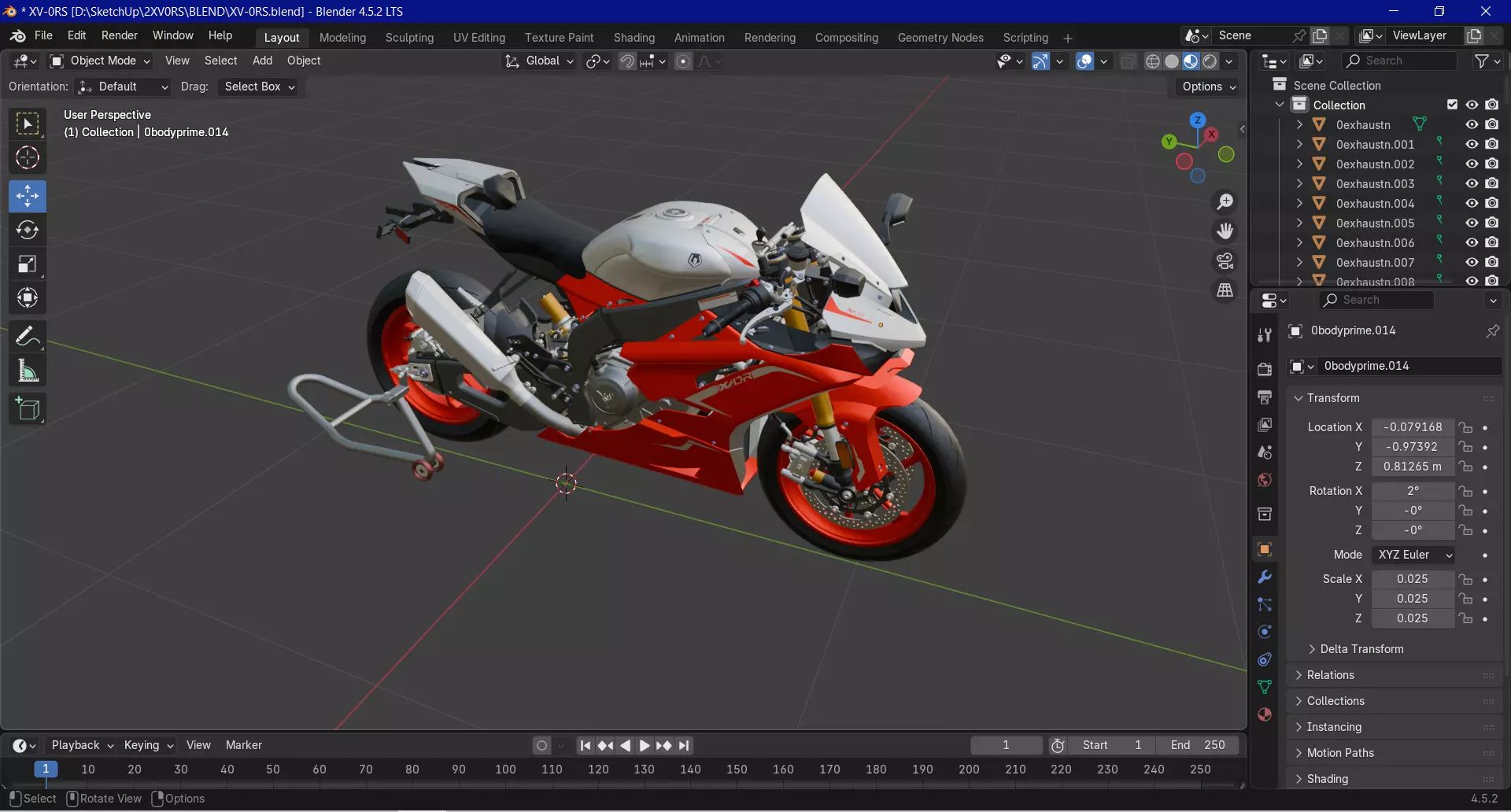
Task: Activate the Transform tool
Action: (x=28, y=297)
